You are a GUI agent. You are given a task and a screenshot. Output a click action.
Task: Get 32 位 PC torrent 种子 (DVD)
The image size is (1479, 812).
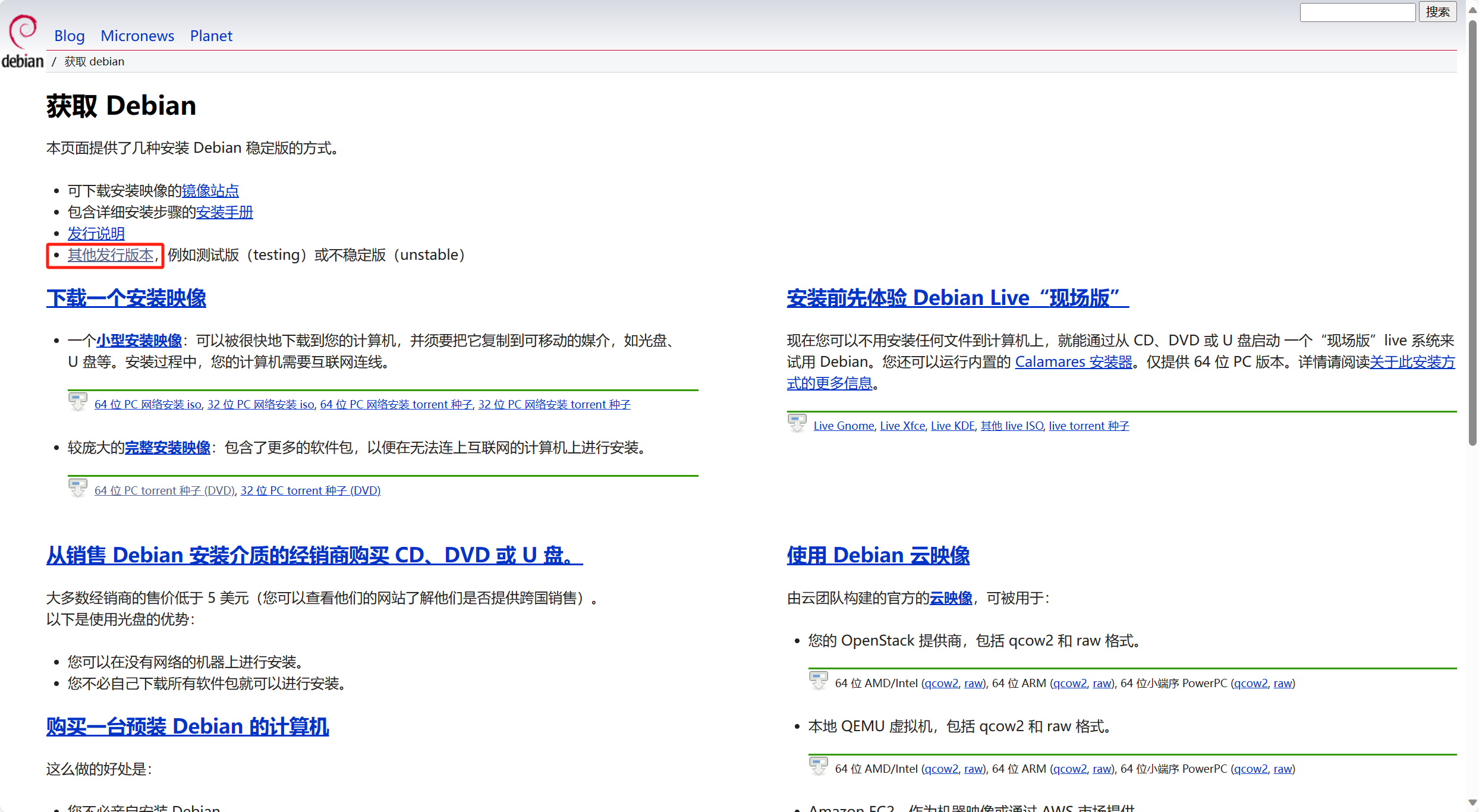pos(311,490)
